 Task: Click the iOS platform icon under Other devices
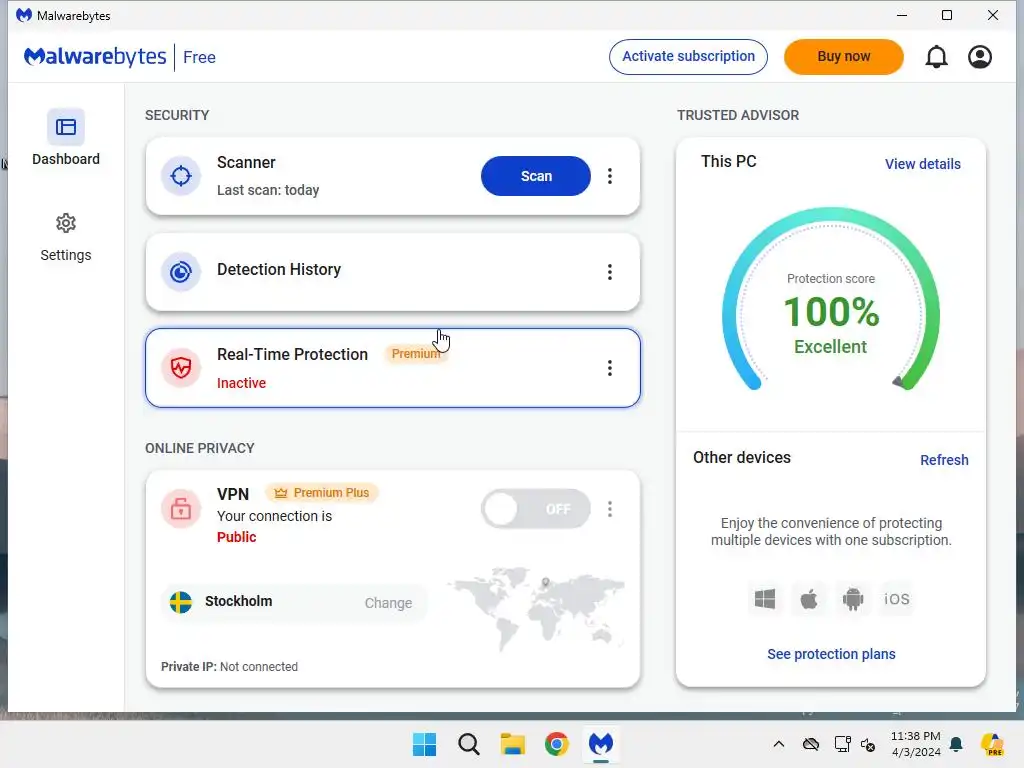897,599
